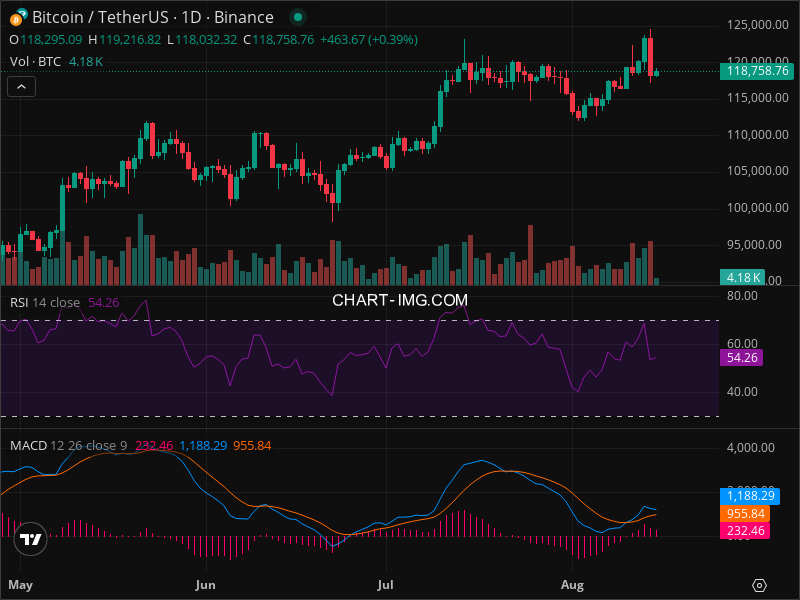Click the blue MACD tag 1,188.29
The height and width of the screenshot is (600, 800).
click(750, 496)
